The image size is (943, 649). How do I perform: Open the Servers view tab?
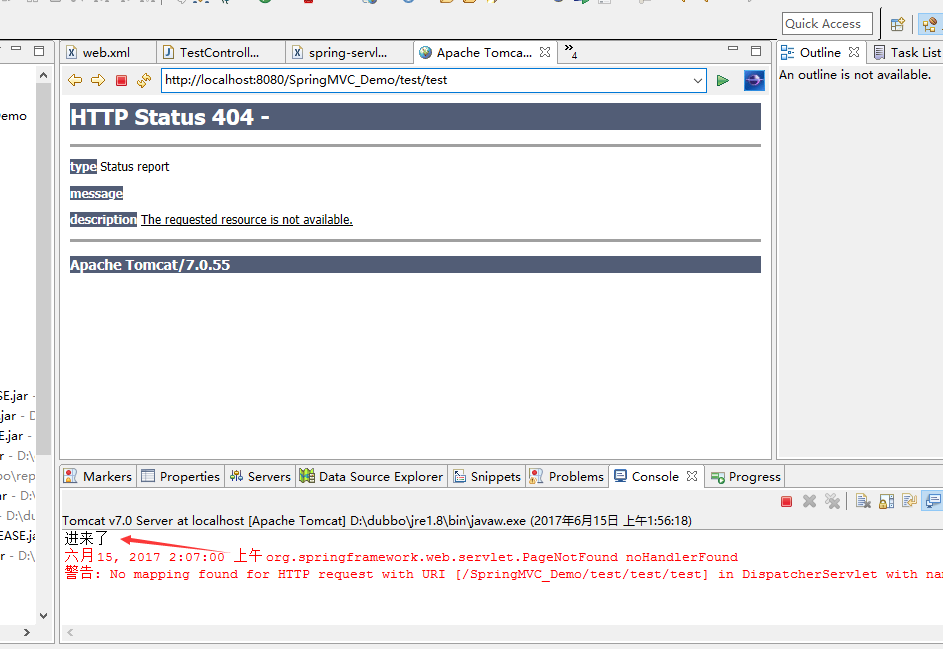[x=260, y=476]
